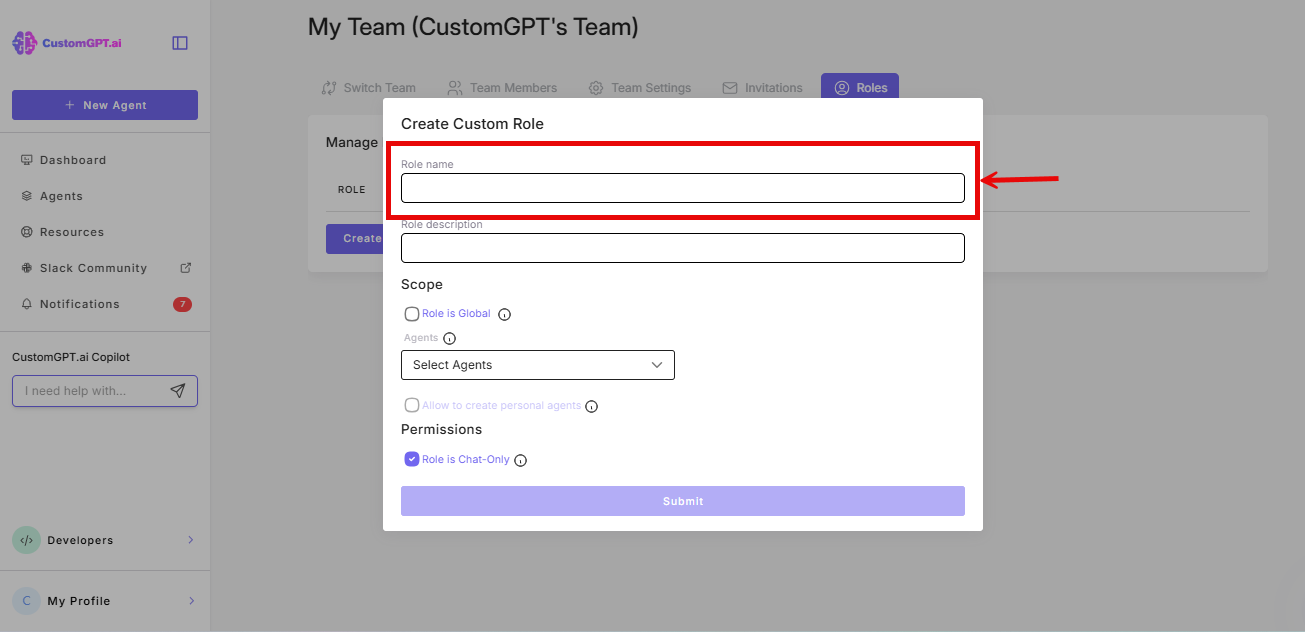
Task: Submit the new custom role
Action: pyautogui.click(x=682, y=500)
